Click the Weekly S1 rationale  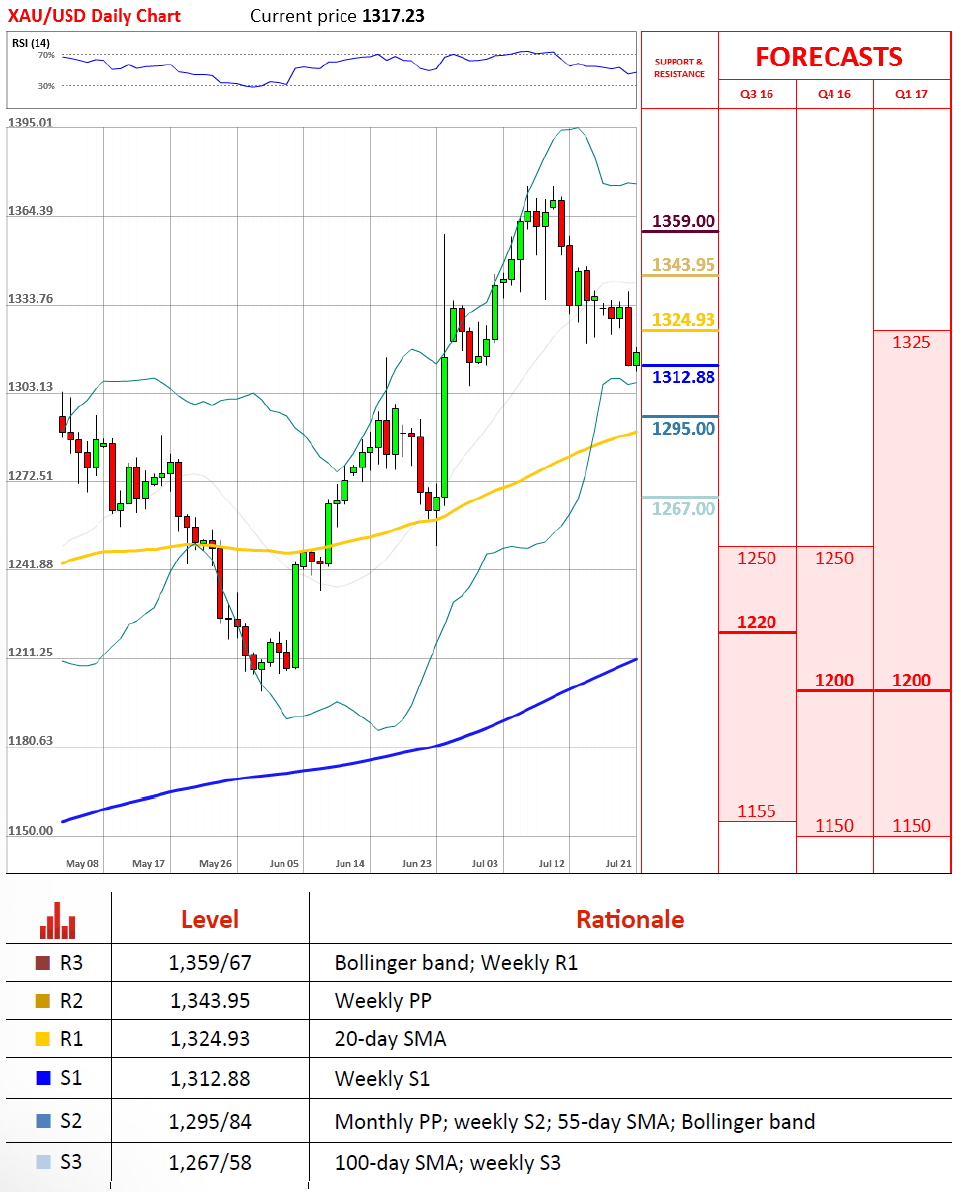[x=382, y=1079]
